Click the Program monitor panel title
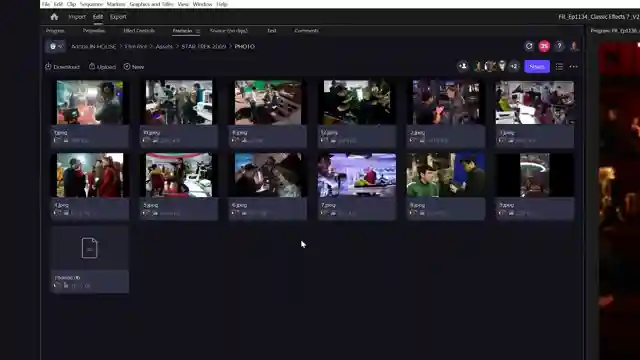The width and height of the screenshot is (640, 360). click(615, 31)
